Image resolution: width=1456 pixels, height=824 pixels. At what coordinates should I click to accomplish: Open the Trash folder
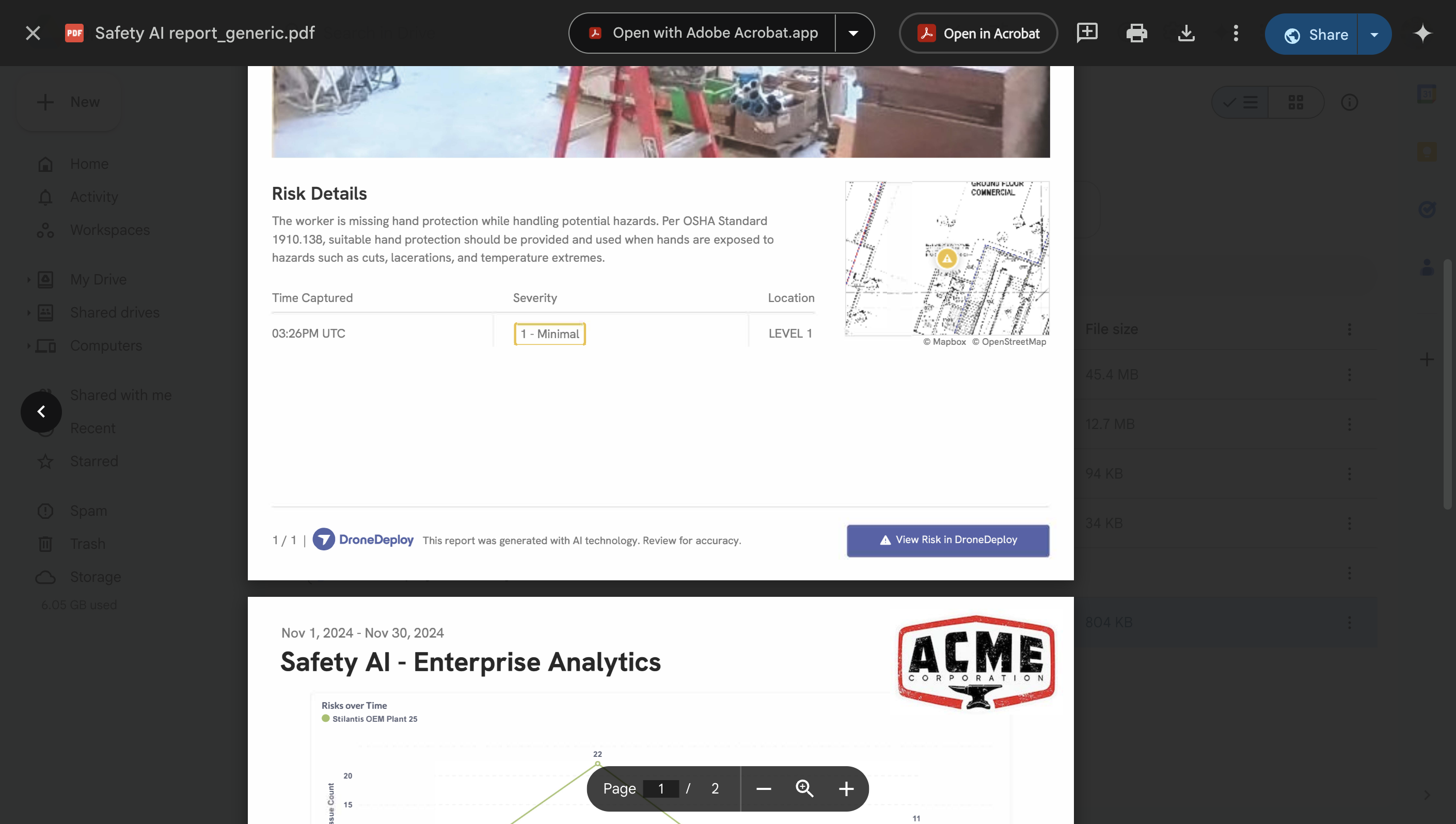coord(87,544)
